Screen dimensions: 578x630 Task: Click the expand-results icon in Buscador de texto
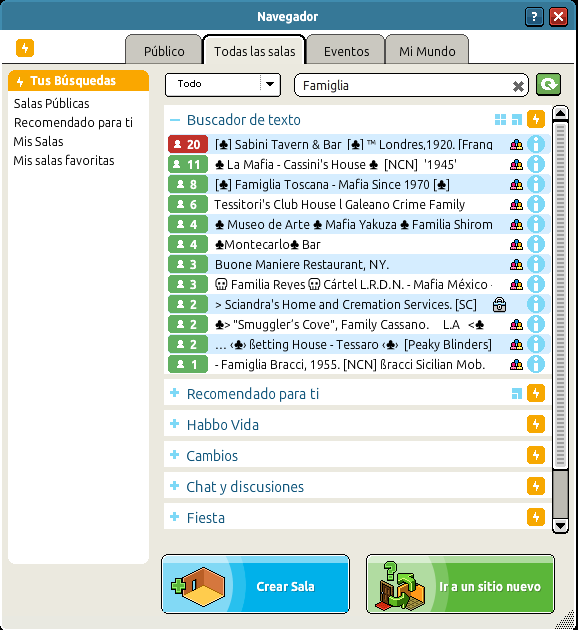517,119
